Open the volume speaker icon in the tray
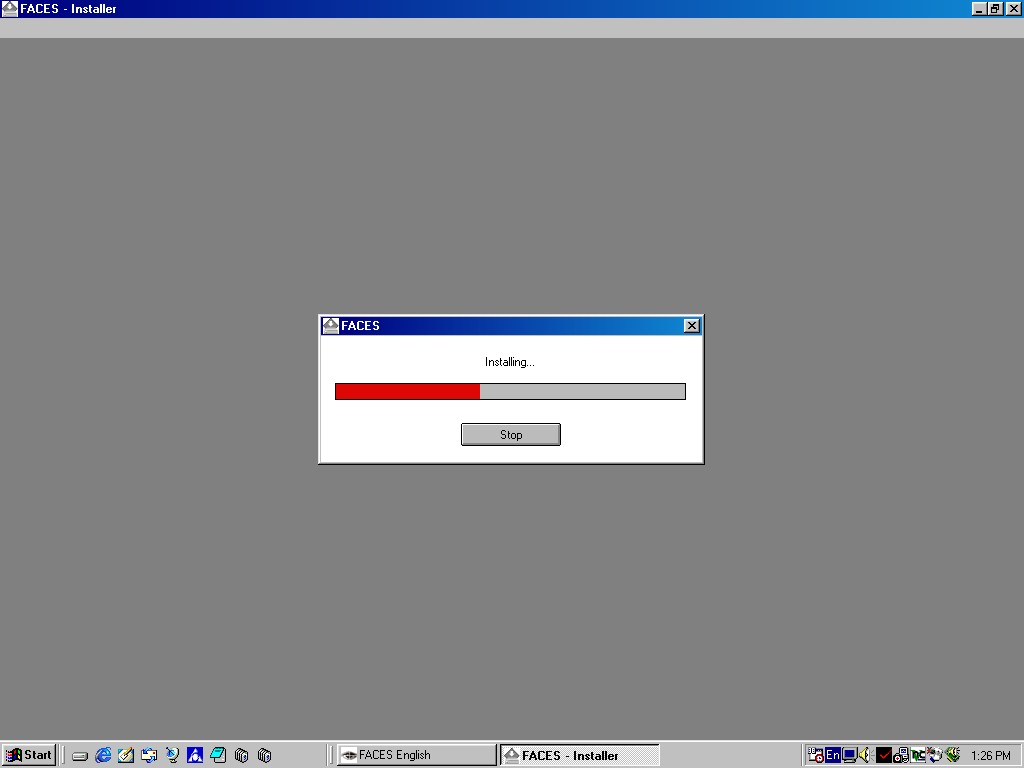1024x768 pixels. (864, 755)
